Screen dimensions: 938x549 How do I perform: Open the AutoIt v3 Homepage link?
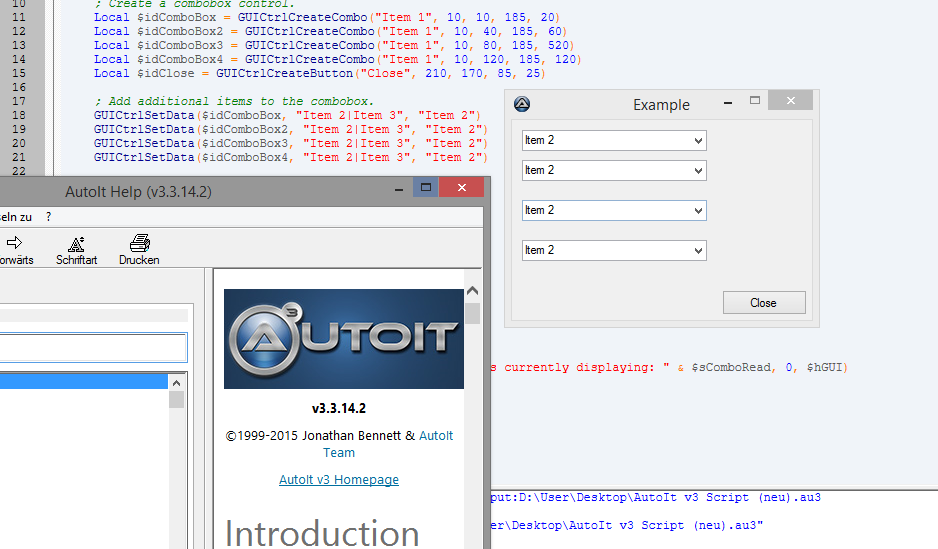[x=338, y=480]
